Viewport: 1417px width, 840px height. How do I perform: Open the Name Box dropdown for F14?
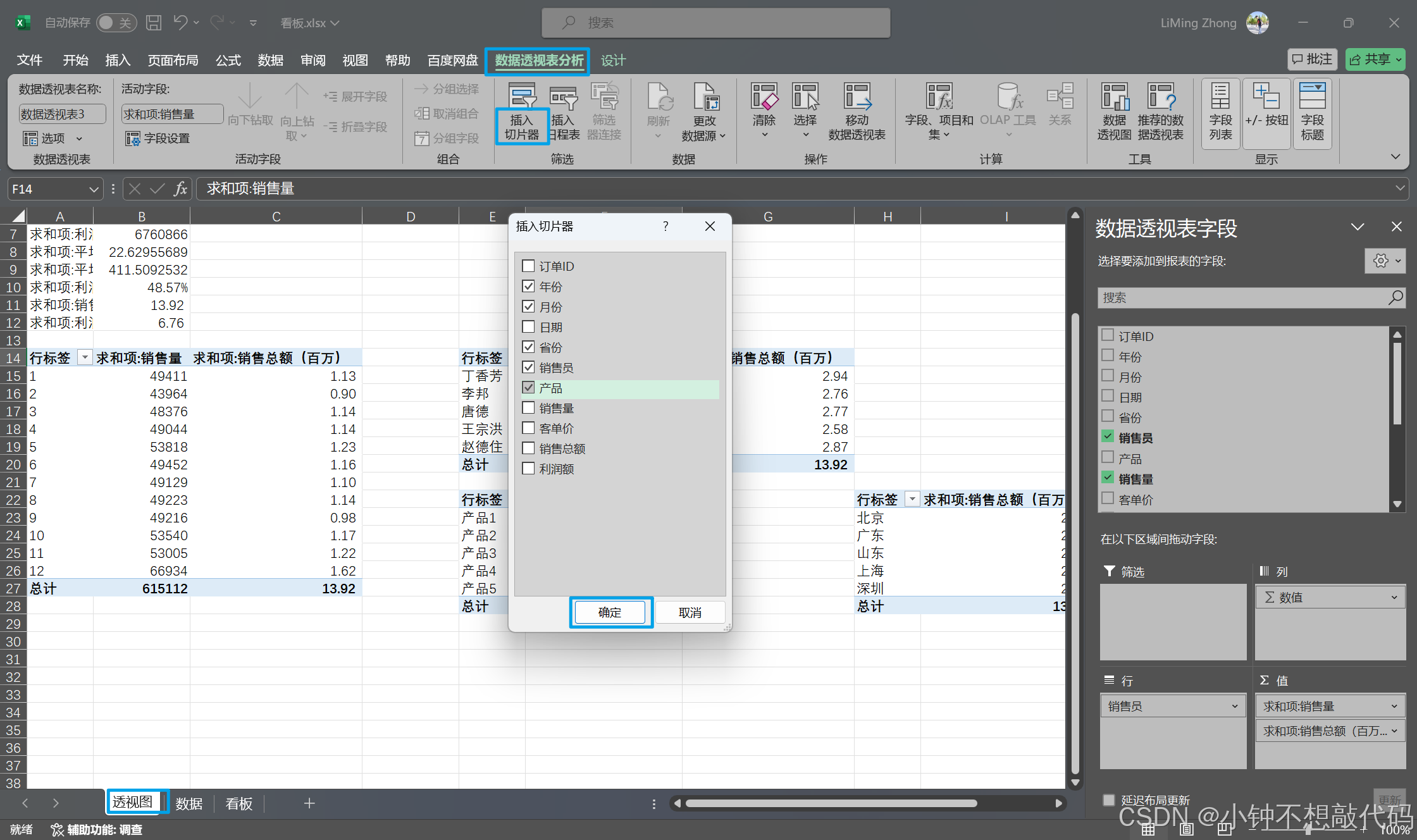[94, 189]
